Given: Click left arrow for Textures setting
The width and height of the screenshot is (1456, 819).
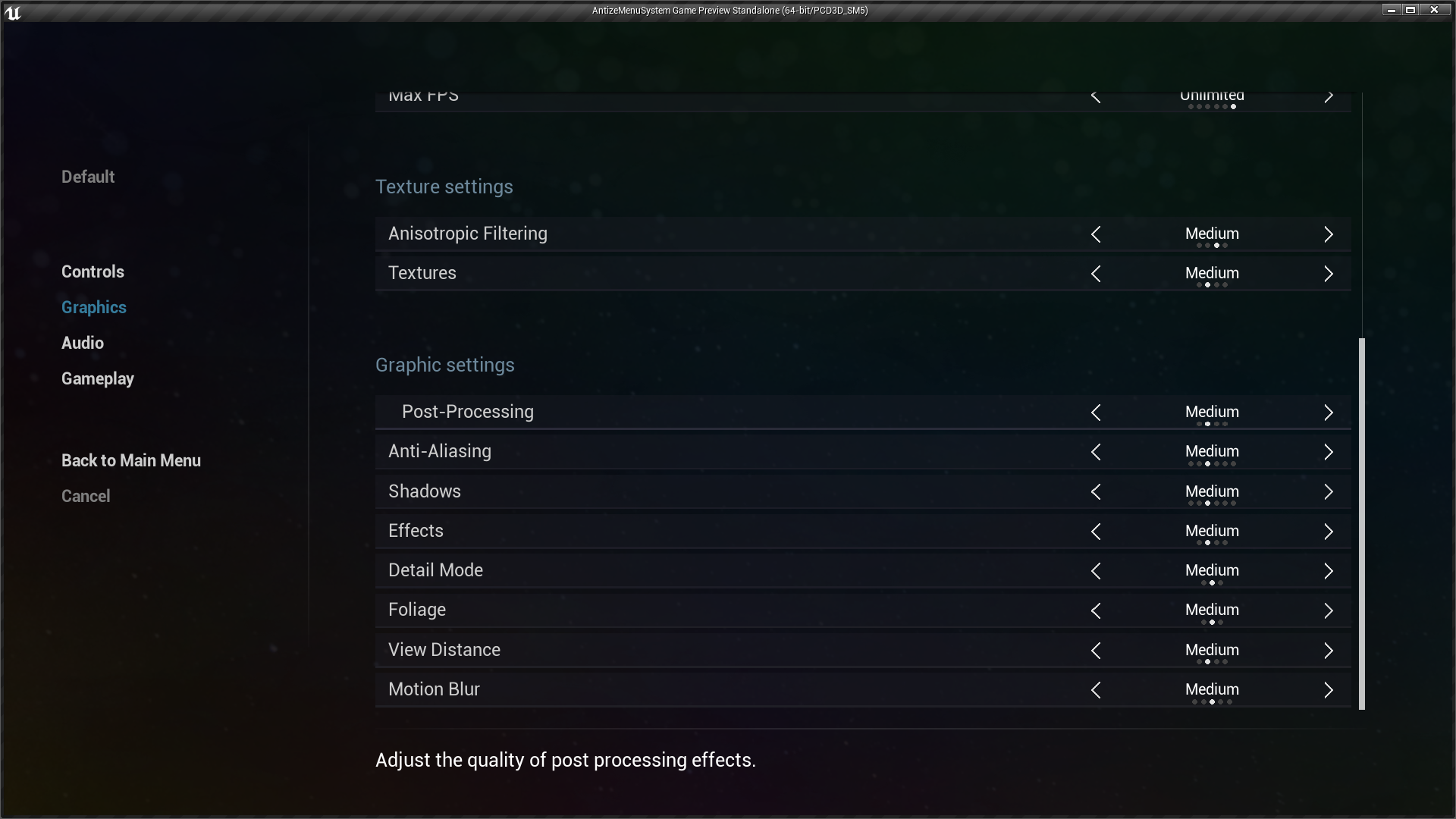Looking at the screenshot, I should tap(1096, 274).
